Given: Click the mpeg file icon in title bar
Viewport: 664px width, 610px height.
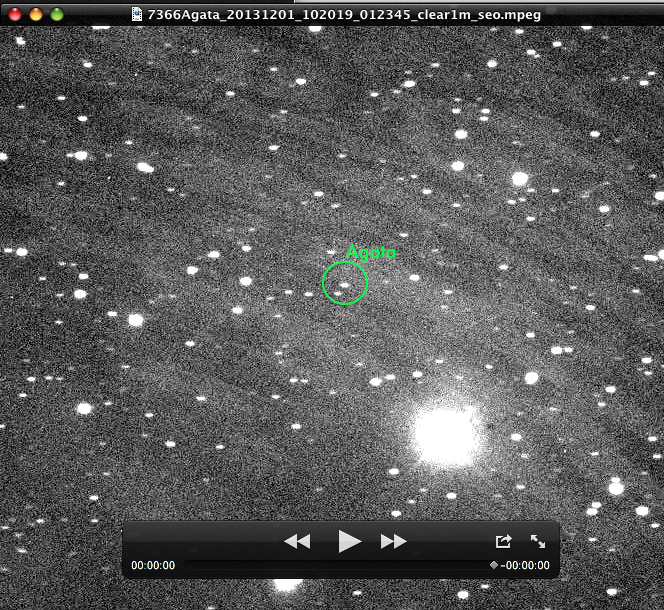Looking at the screenshot, I should [x=136, y=14].
